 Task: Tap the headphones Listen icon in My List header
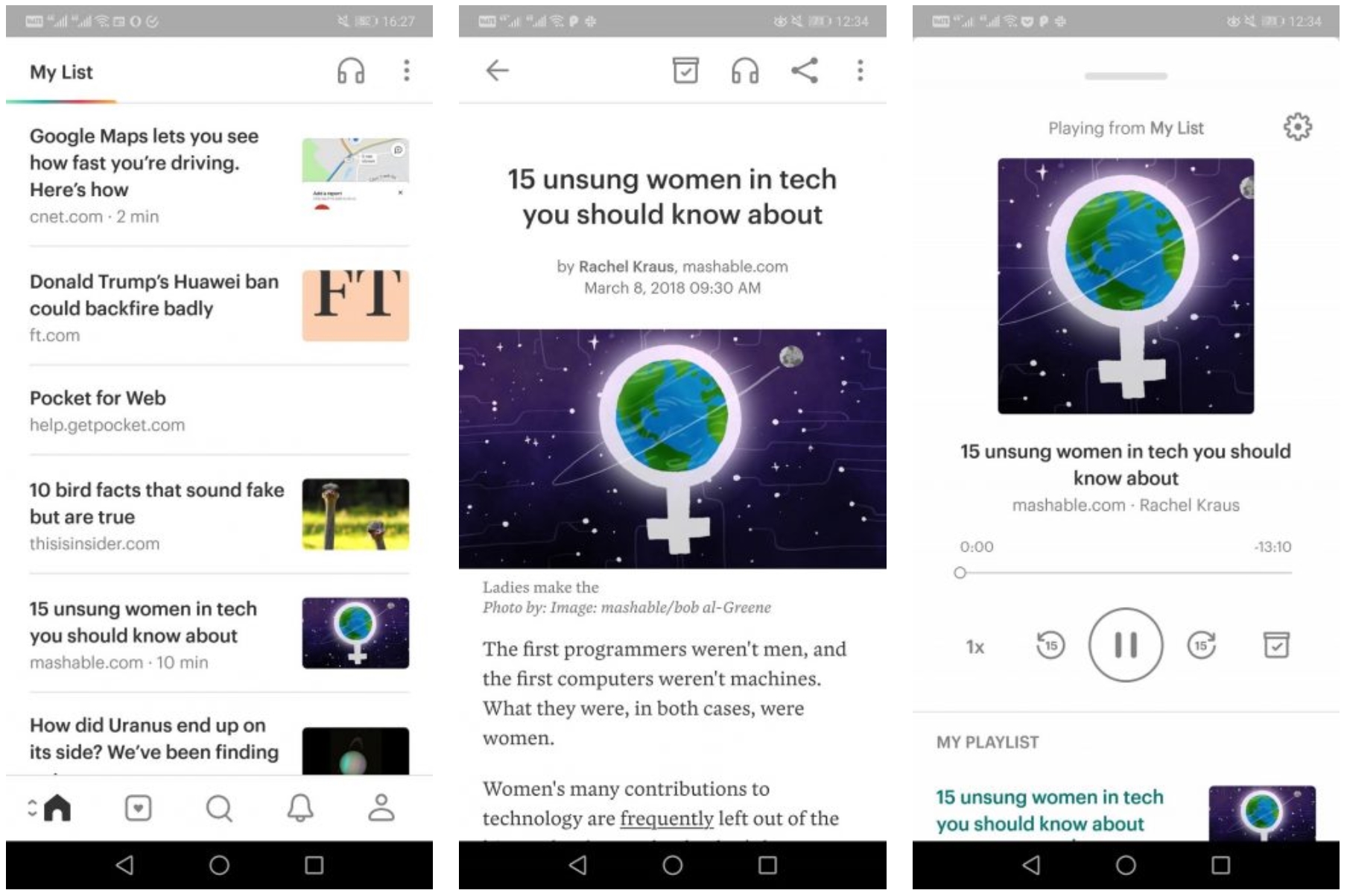(351, 71)
